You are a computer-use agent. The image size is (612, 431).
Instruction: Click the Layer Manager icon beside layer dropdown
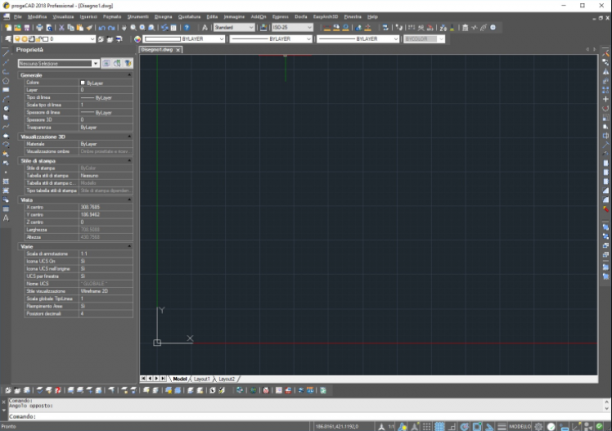click(x=8, y=39)
